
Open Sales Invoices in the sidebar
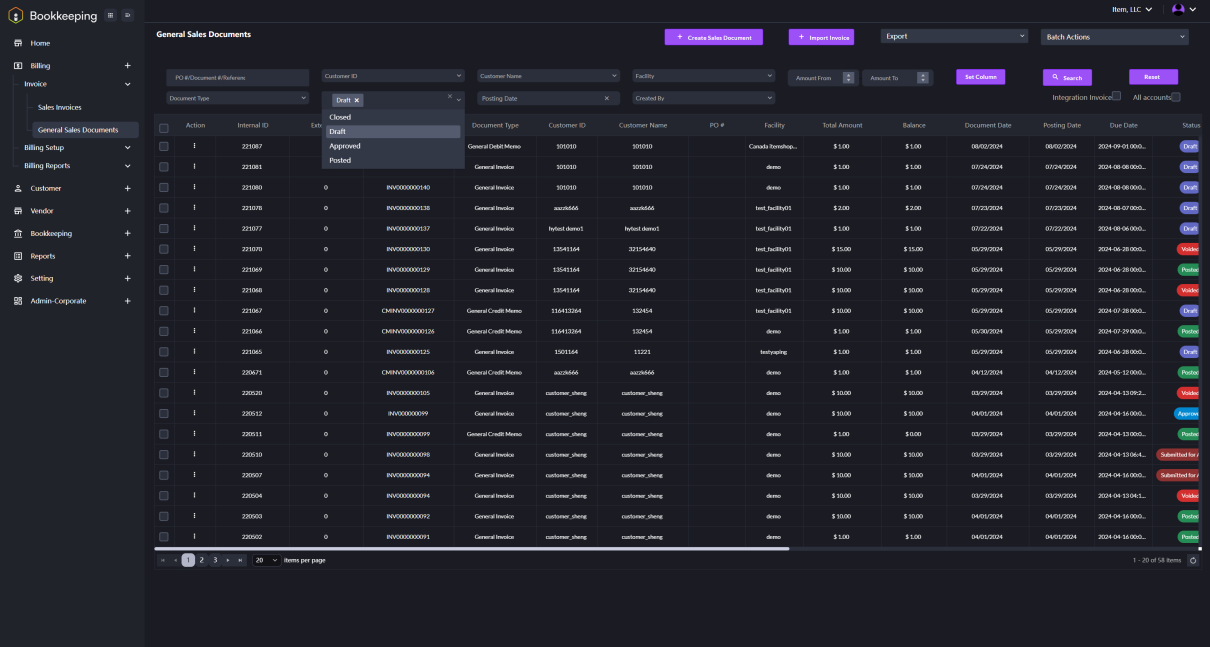click(x=60, y=107)
